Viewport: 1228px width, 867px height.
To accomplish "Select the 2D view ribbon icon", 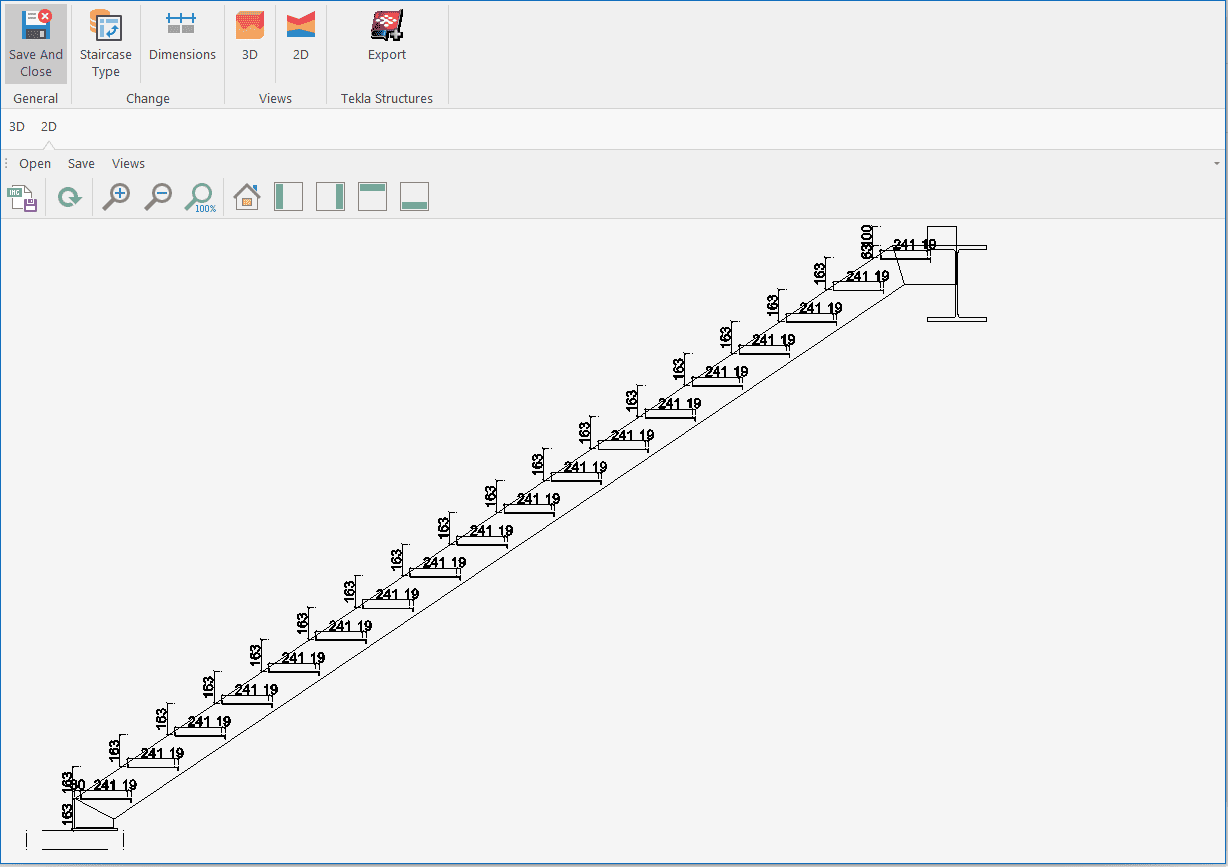I will click(x=300, y=38).
